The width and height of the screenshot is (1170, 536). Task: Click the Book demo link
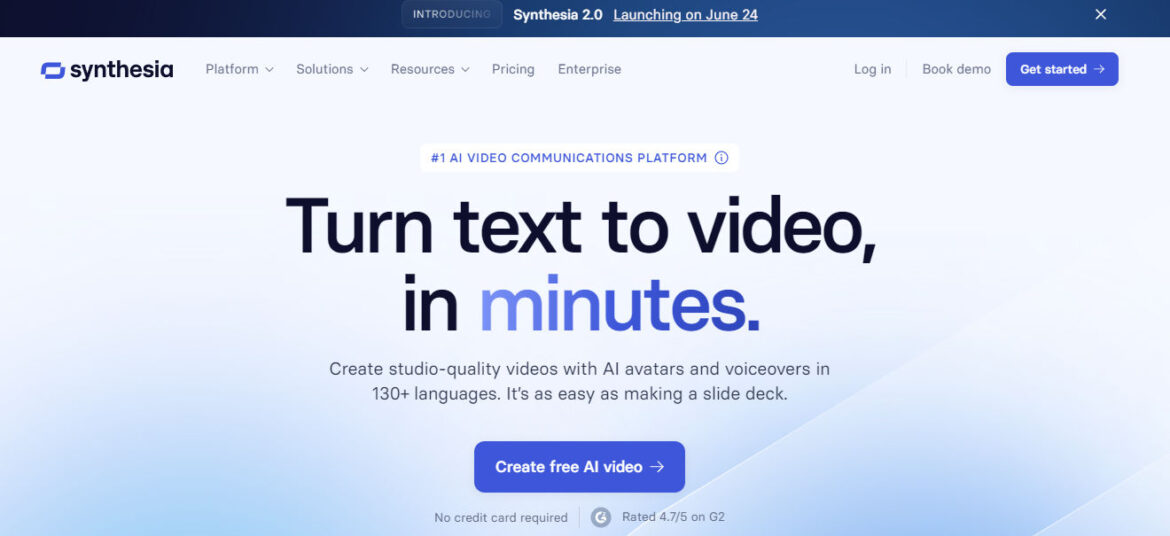click(x=957, y=69)
